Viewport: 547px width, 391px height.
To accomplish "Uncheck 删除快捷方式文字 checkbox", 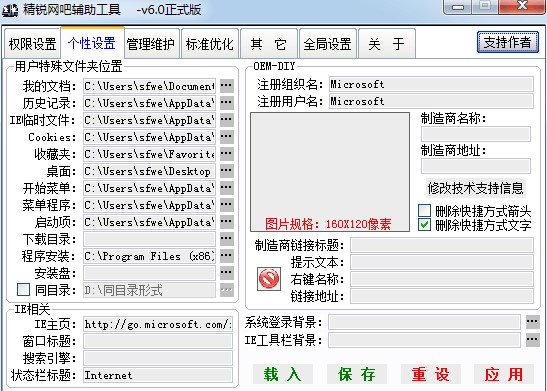I will (424, 225).
